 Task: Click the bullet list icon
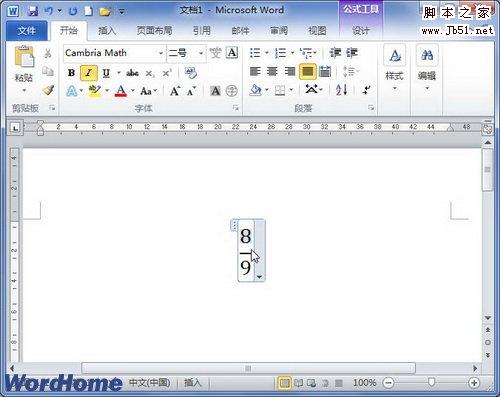(255, 53)
